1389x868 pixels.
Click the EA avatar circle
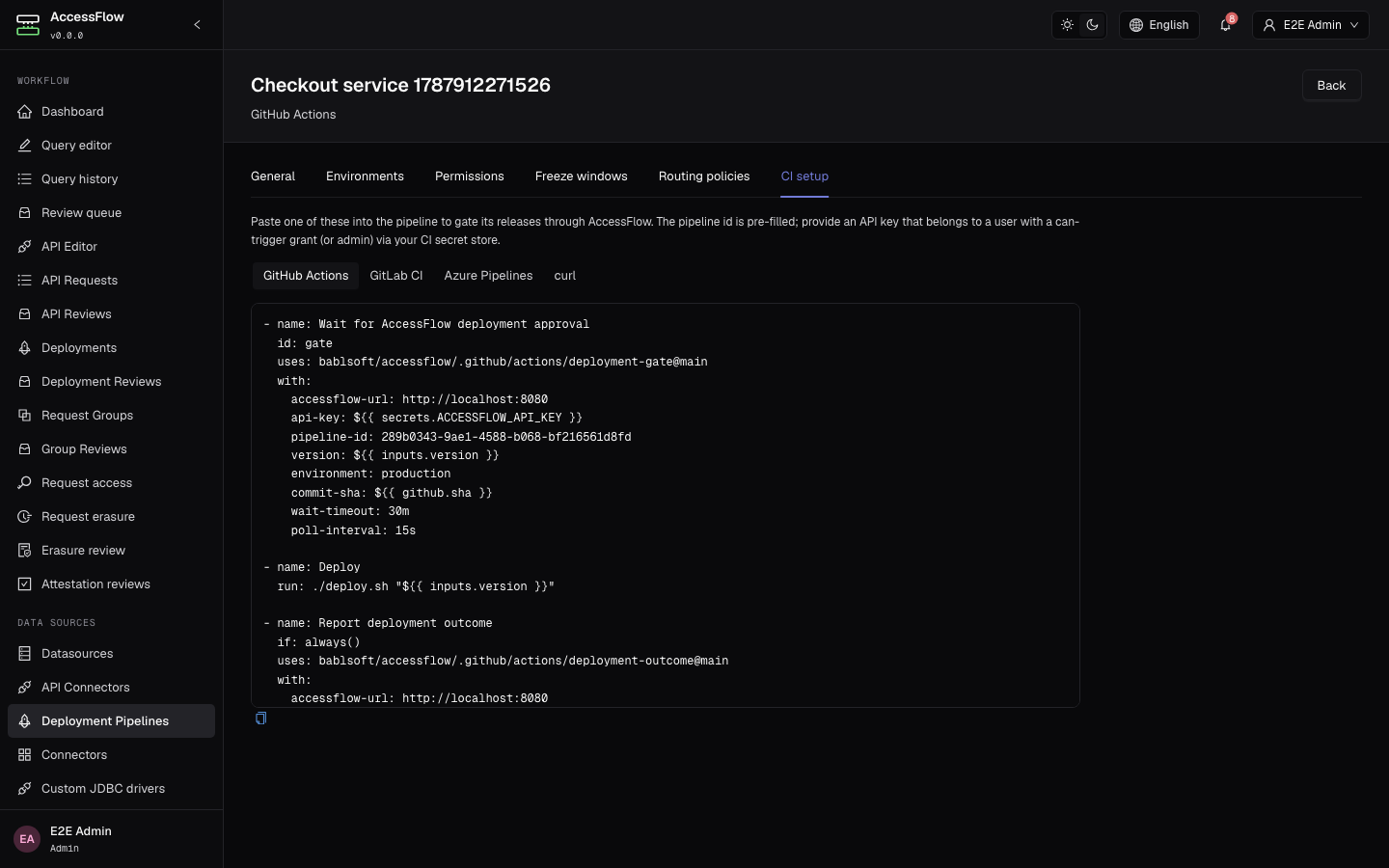click(x=27, y=839)
